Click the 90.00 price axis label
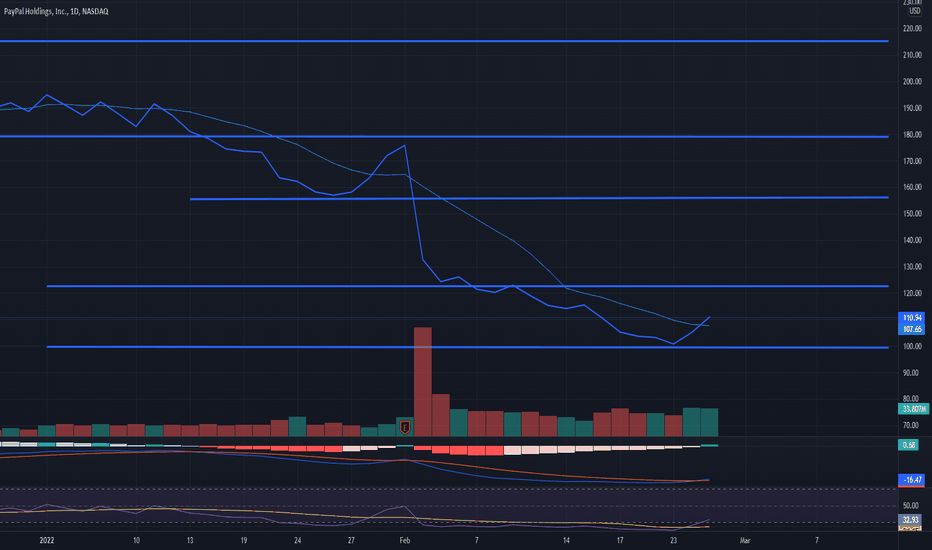932x550 pixels. pos(911,373)
